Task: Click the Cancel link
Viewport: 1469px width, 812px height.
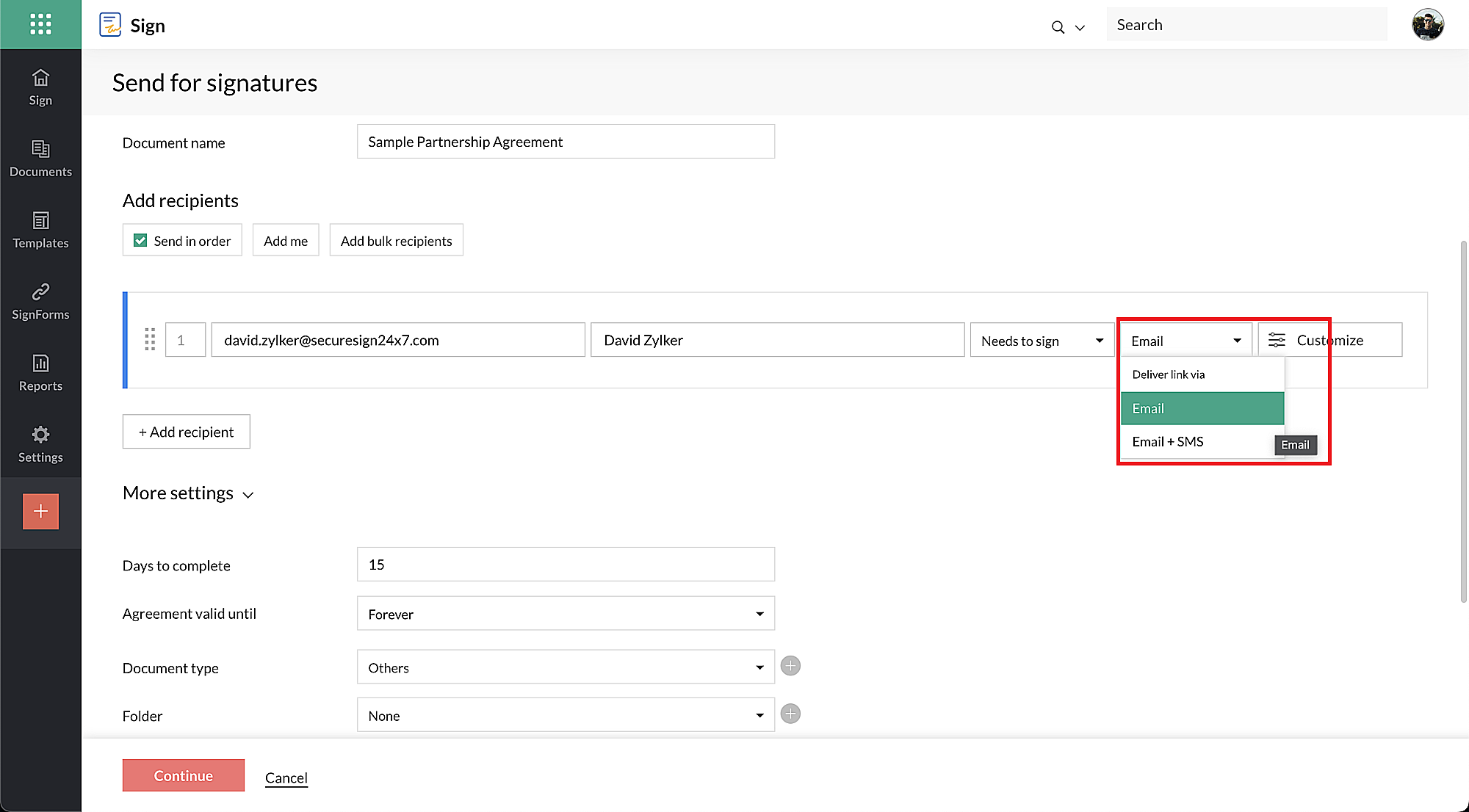Action: tap(286, 777)
